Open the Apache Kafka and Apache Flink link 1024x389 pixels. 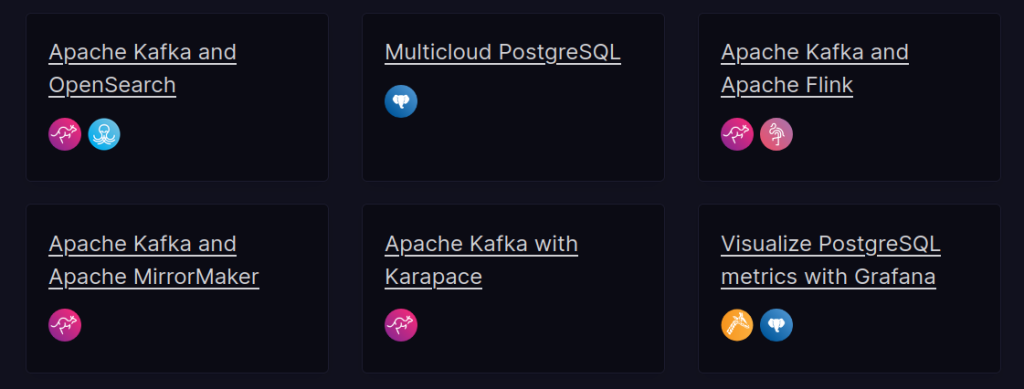click(x=815, y=69)
